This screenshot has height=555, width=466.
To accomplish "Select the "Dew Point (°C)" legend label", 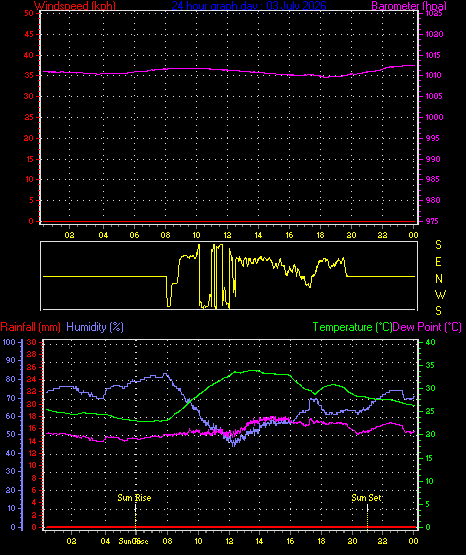I will pyautogui.click(x=427, y=327).
